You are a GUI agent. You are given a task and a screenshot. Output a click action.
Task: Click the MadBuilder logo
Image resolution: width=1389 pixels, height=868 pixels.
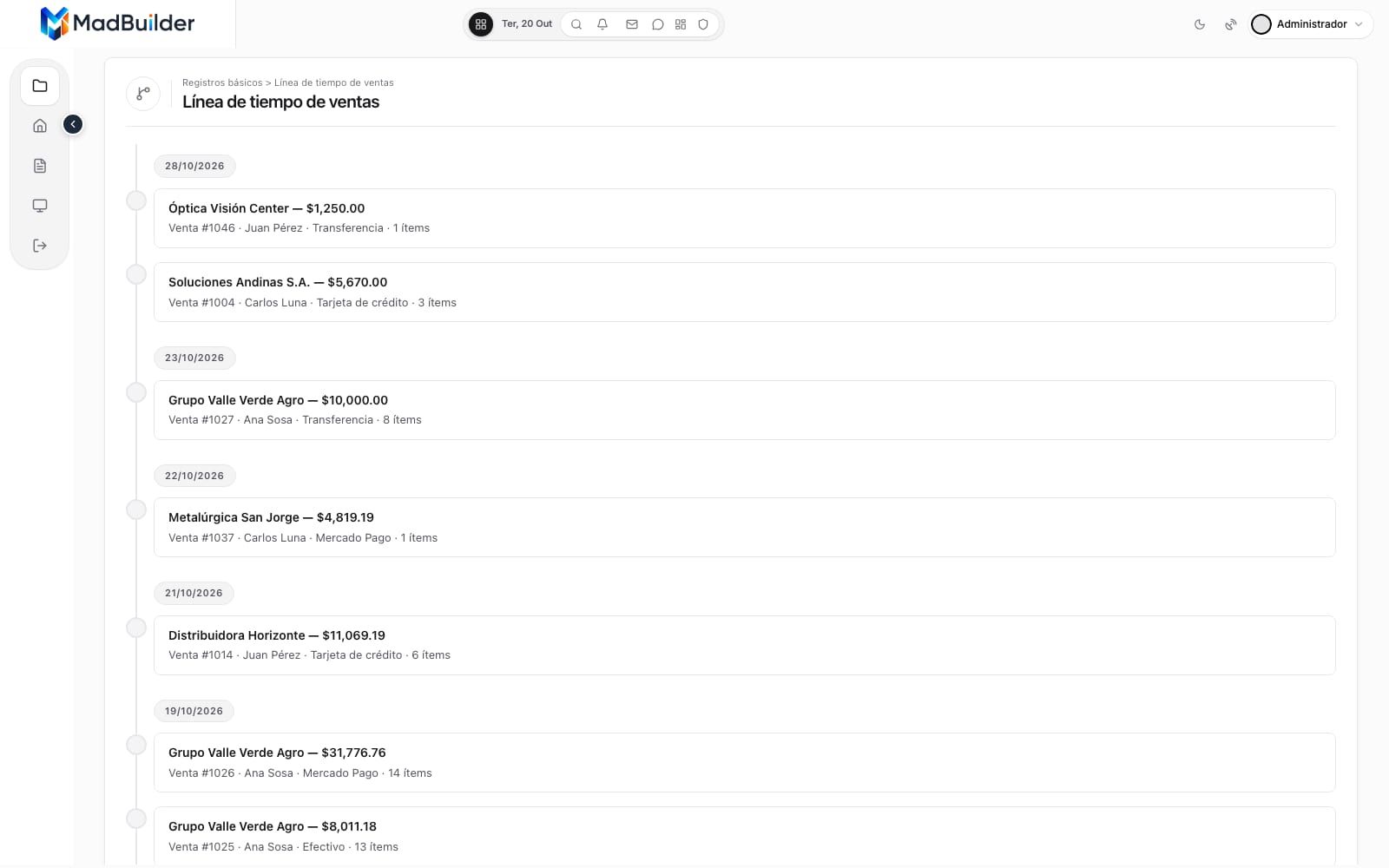[x=117, y=23]
